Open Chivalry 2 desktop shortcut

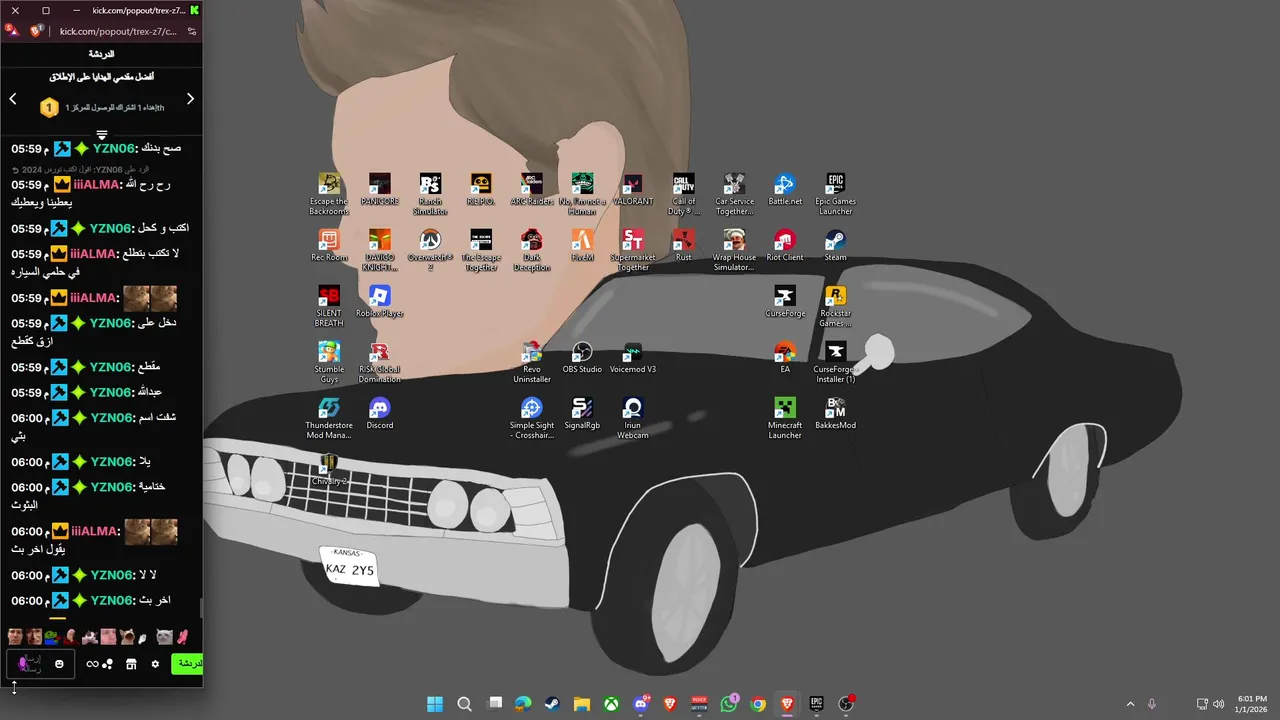[329, 469]
